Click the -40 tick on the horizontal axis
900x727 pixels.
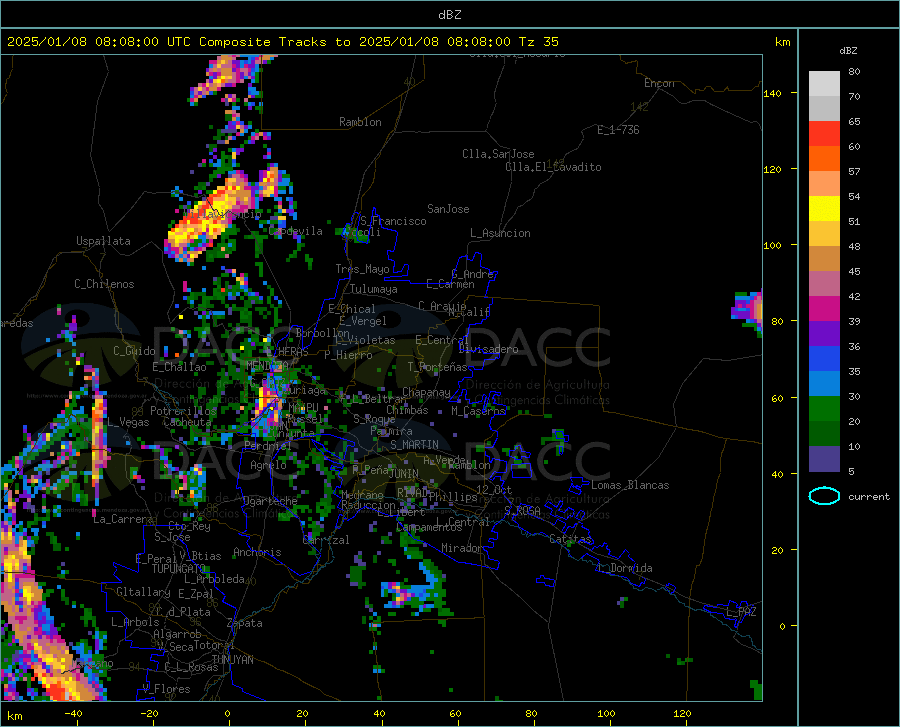(x=73, y=714)
